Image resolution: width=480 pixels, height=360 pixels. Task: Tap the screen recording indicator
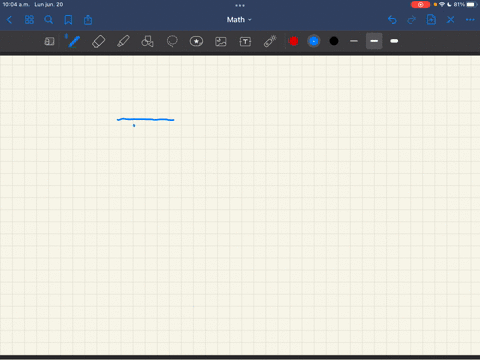point(420,5)
